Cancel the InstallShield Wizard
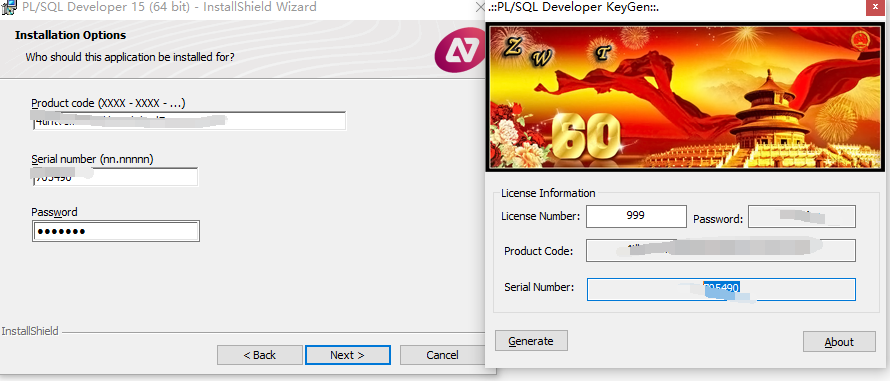 pyautogui.click(x=442, y=355)
